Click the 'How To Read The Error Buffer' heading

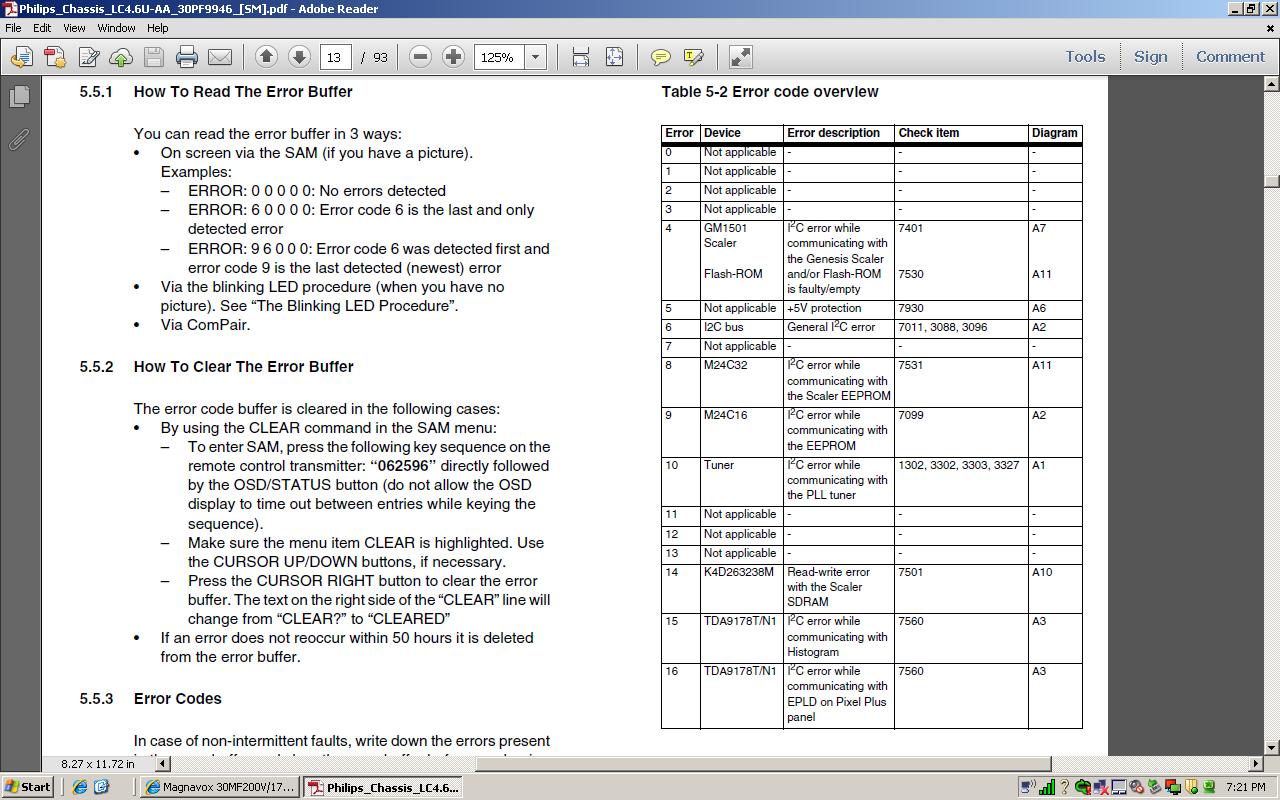243,92
